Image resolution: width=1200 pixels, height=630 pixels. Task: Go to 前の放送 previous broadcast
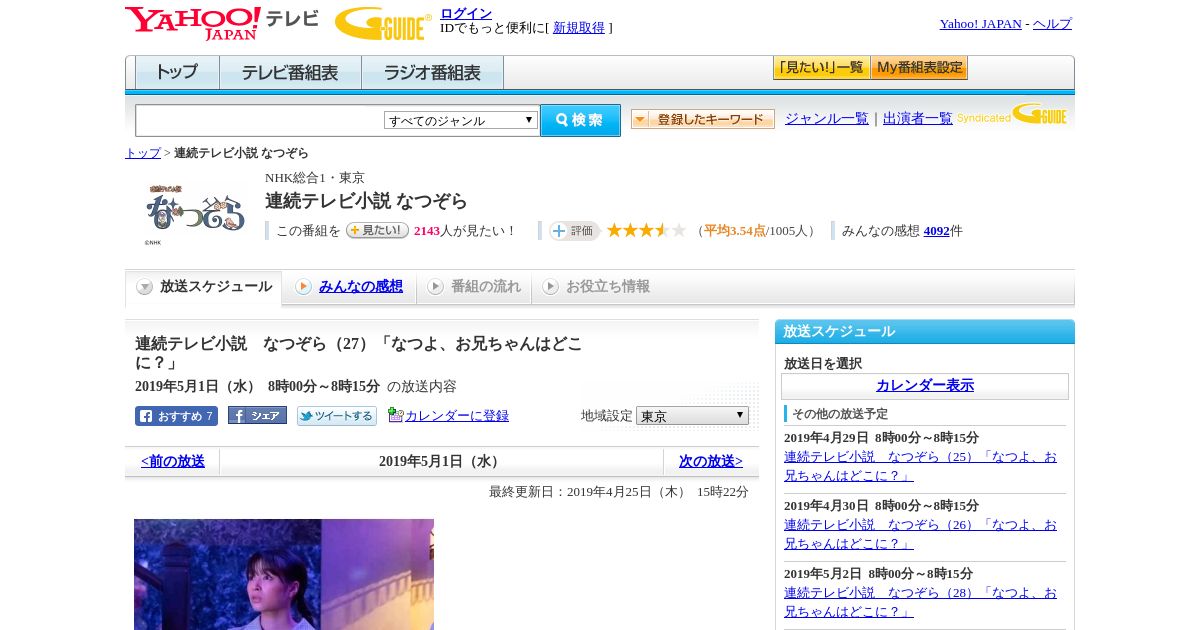pyautogui.click(x=173, y=462)
